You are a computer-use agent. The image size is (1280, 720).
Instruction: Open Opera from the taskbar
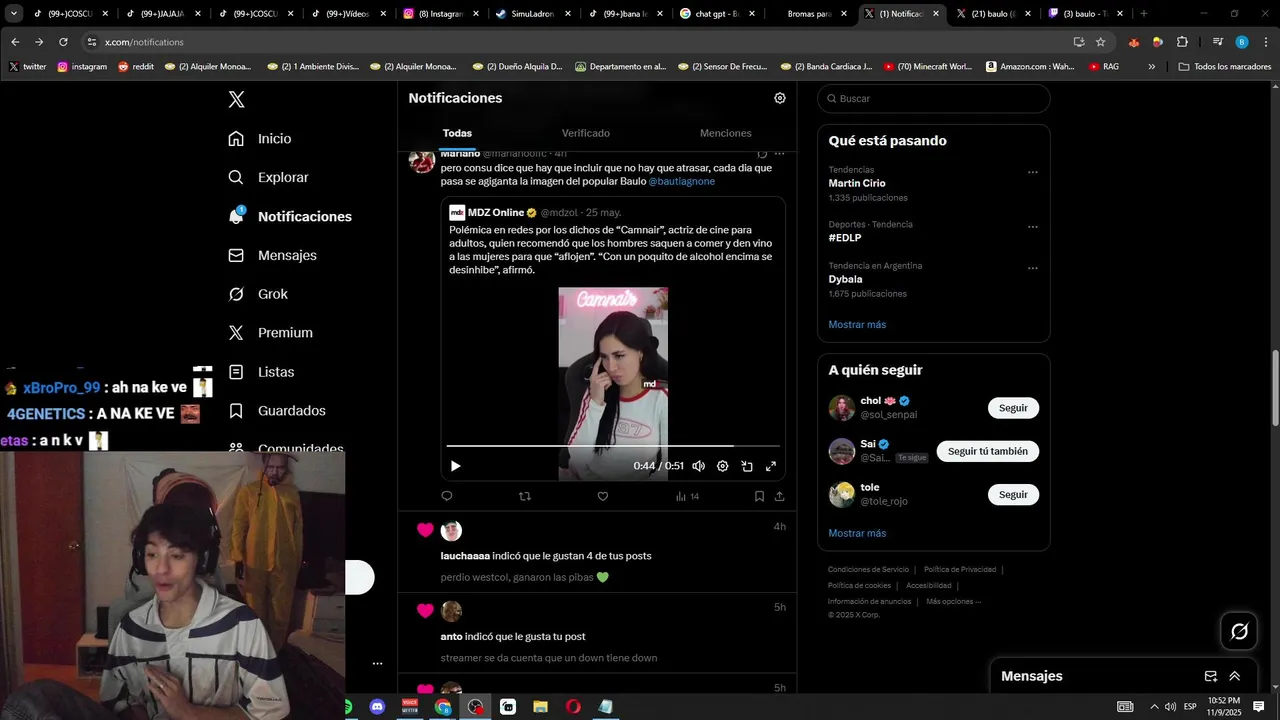point(573,707)
